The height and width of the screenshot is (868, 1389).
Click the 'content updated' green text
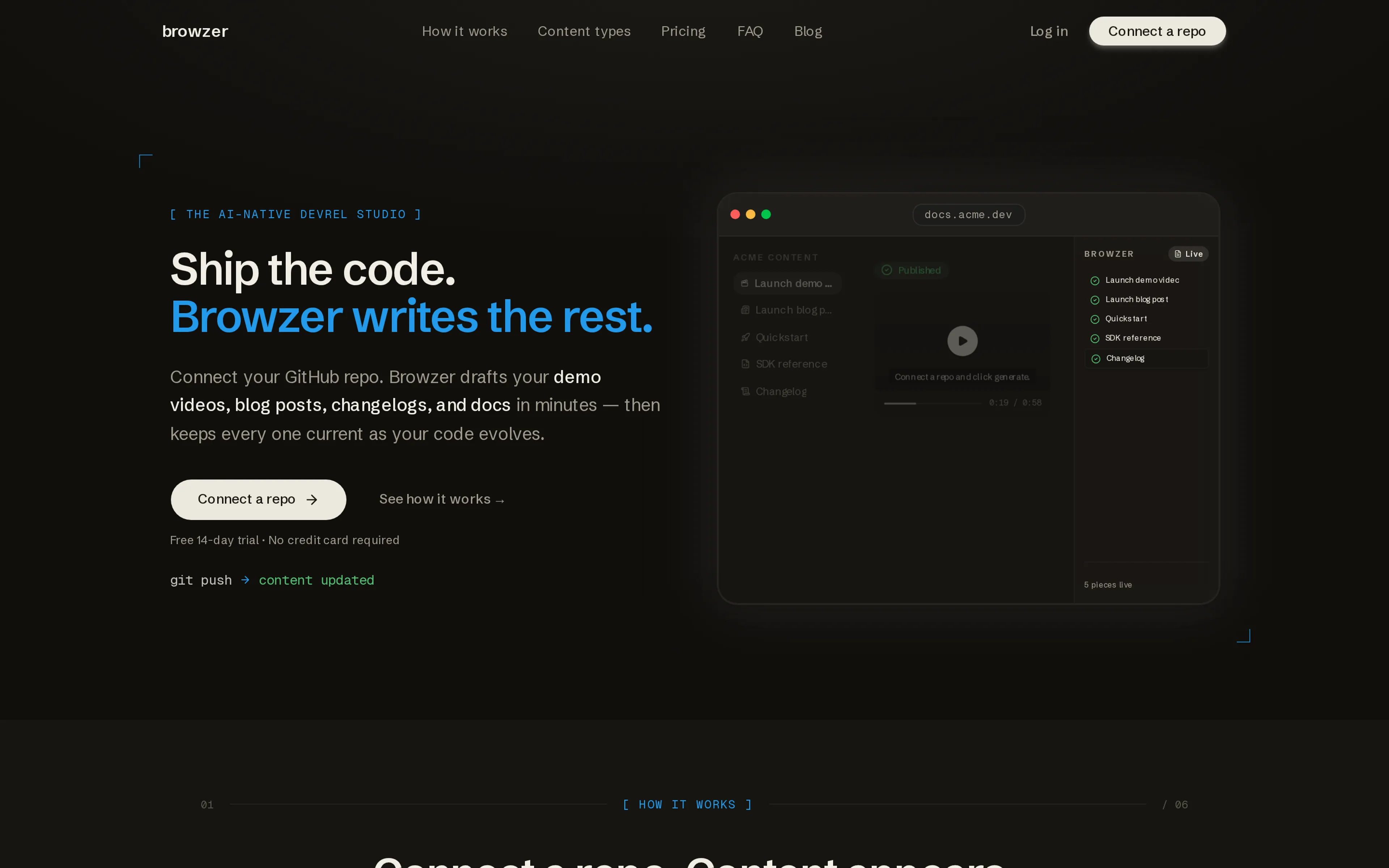(316, 580)
